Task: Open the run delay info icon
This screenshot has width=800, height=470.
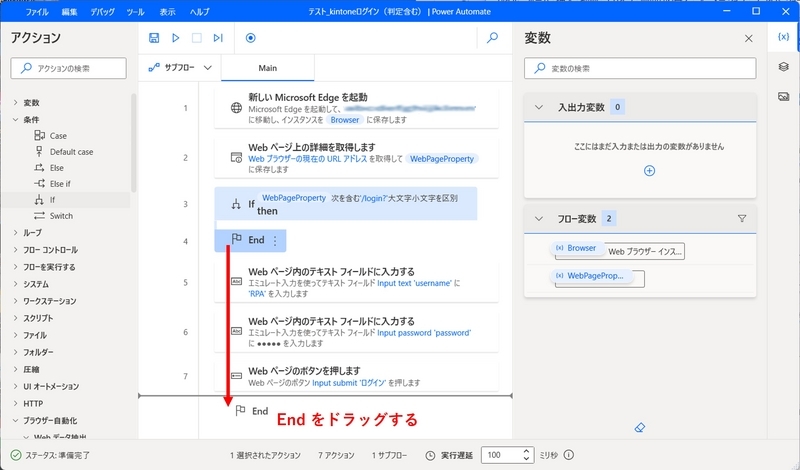Action: tap(569, 455)
